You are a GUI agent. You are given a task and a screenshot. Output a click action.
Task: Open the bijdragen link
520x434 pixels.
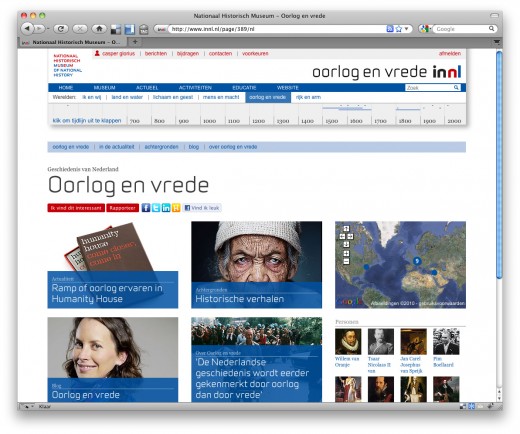tap(188, 54)
